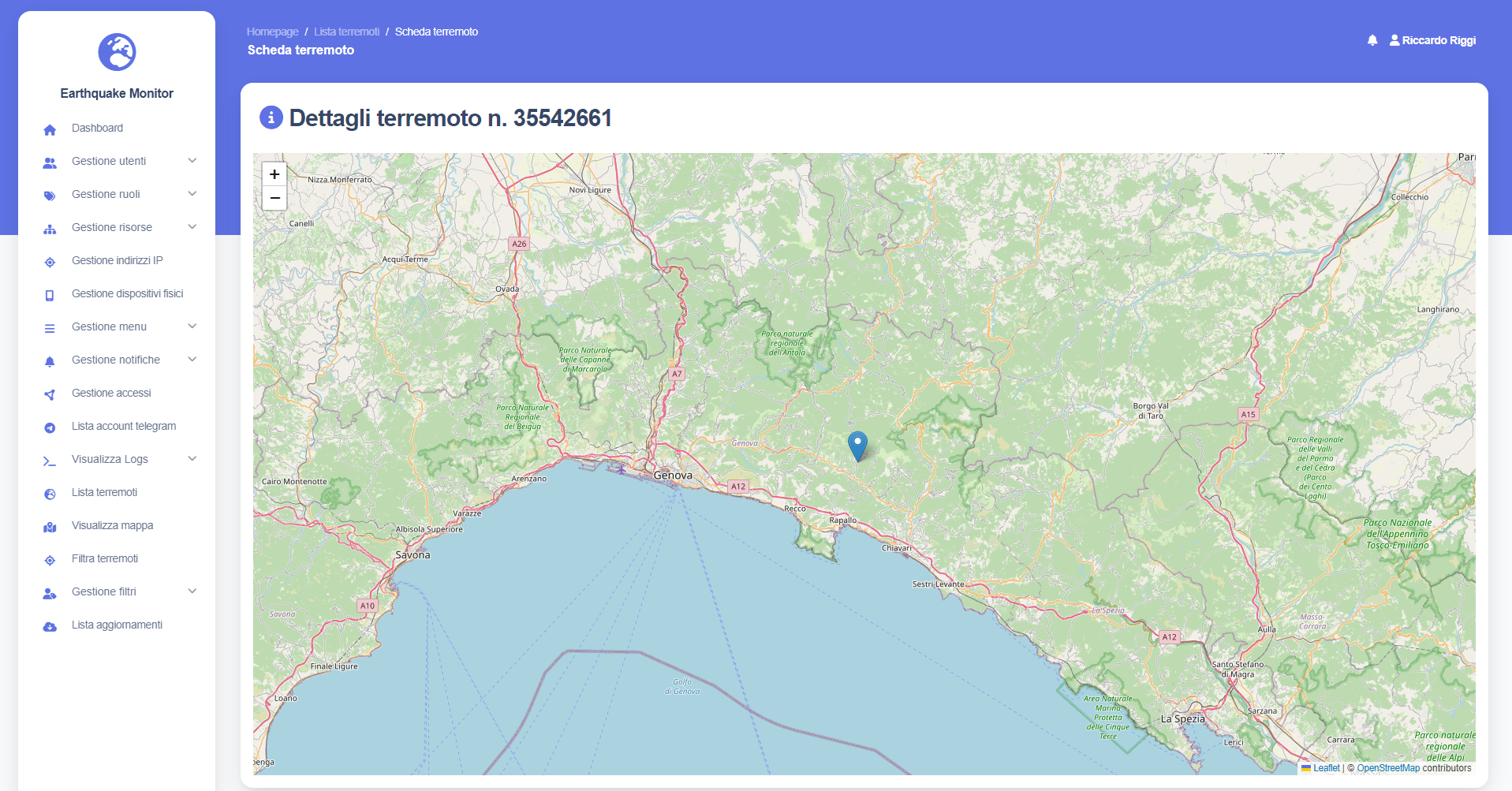The height and width of the screenshot is (791, 1512).
Task: Click the Earthquake Monitor globe logo
Action: click(x=117, y=52)
